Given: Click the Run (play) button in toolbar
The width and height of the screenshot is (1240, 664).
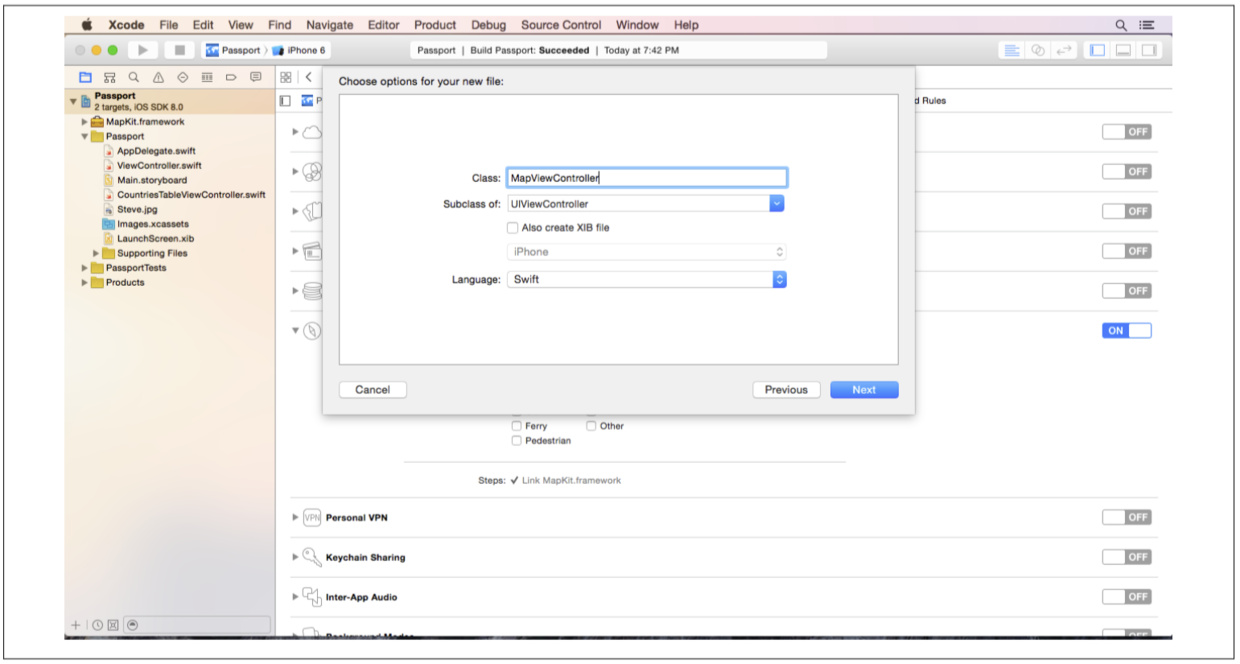Looking at the screenshot, I should pyautogui.click(x=143, y=50).
